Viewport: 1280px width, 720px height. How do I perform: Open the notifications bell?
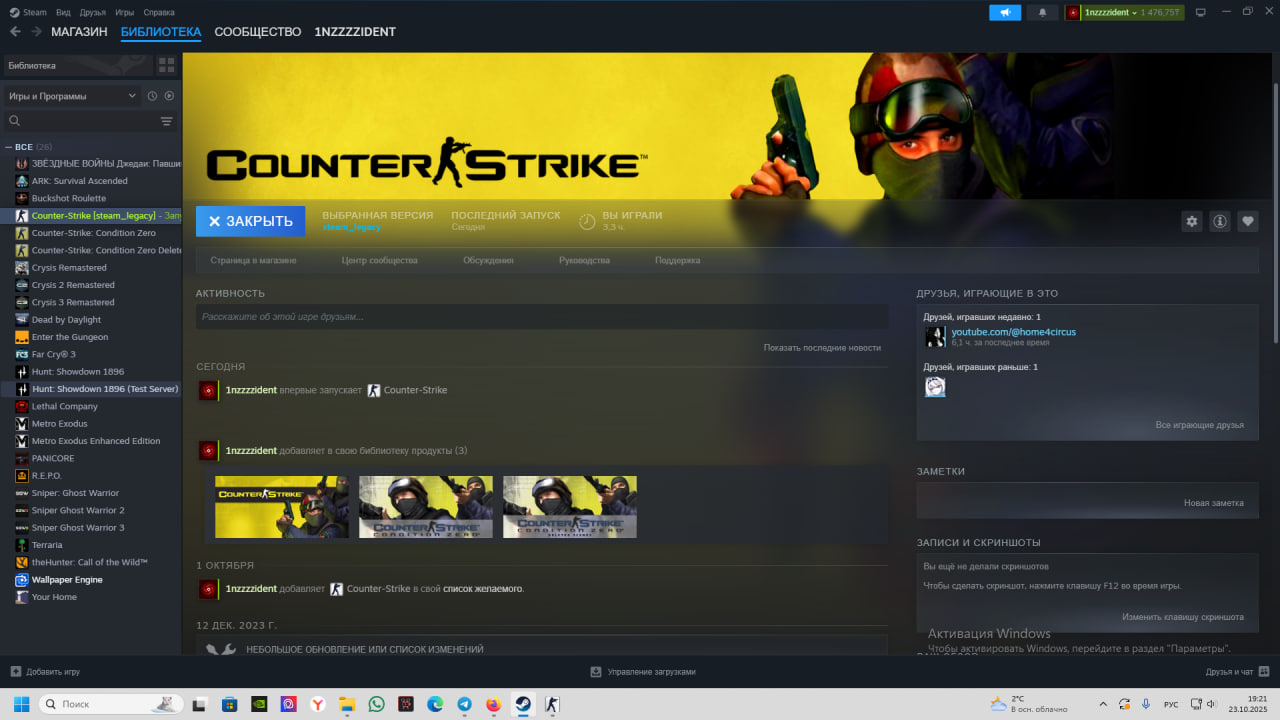[1043, 12]
